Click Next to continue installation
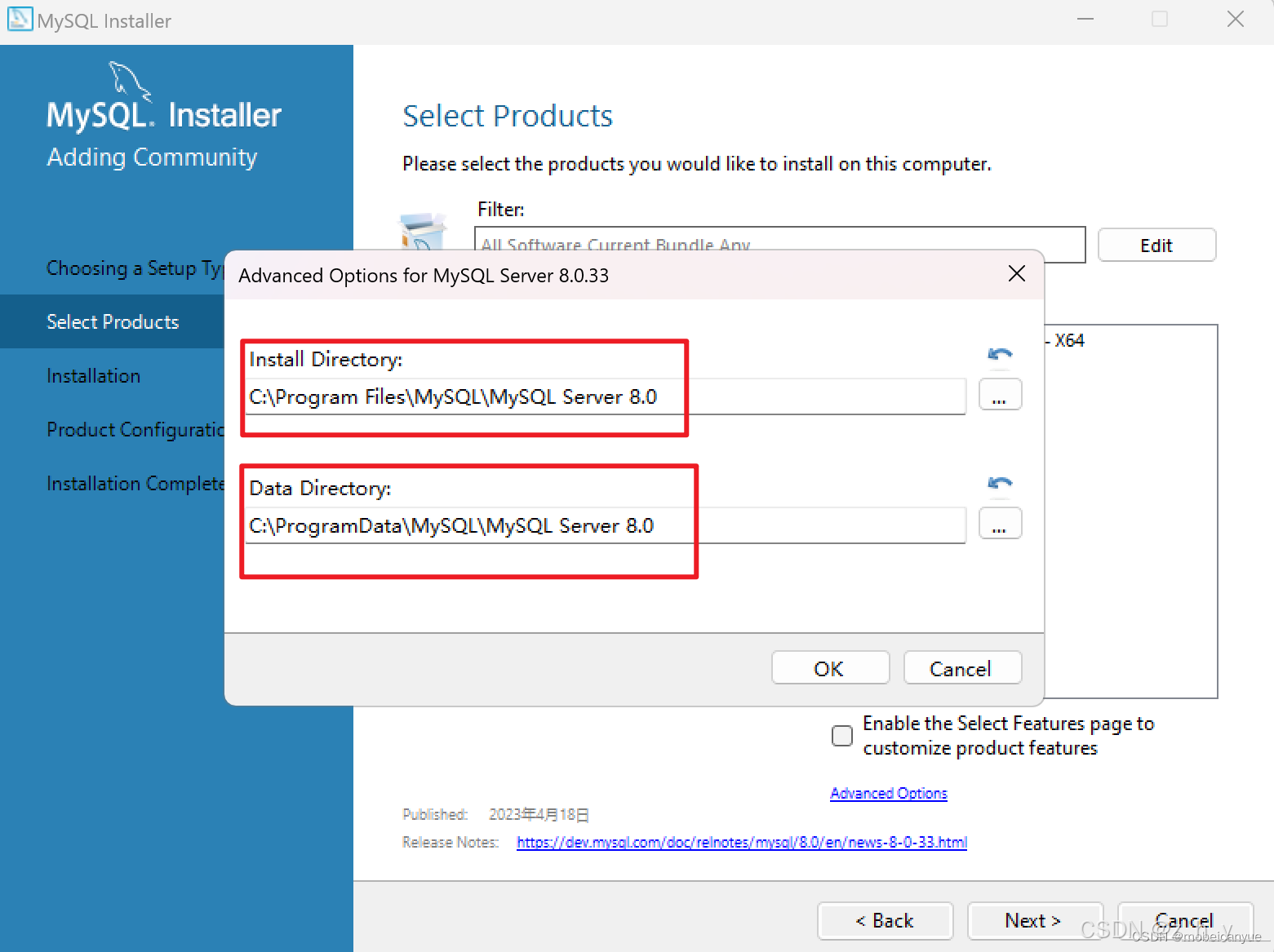 [1035, 920]
